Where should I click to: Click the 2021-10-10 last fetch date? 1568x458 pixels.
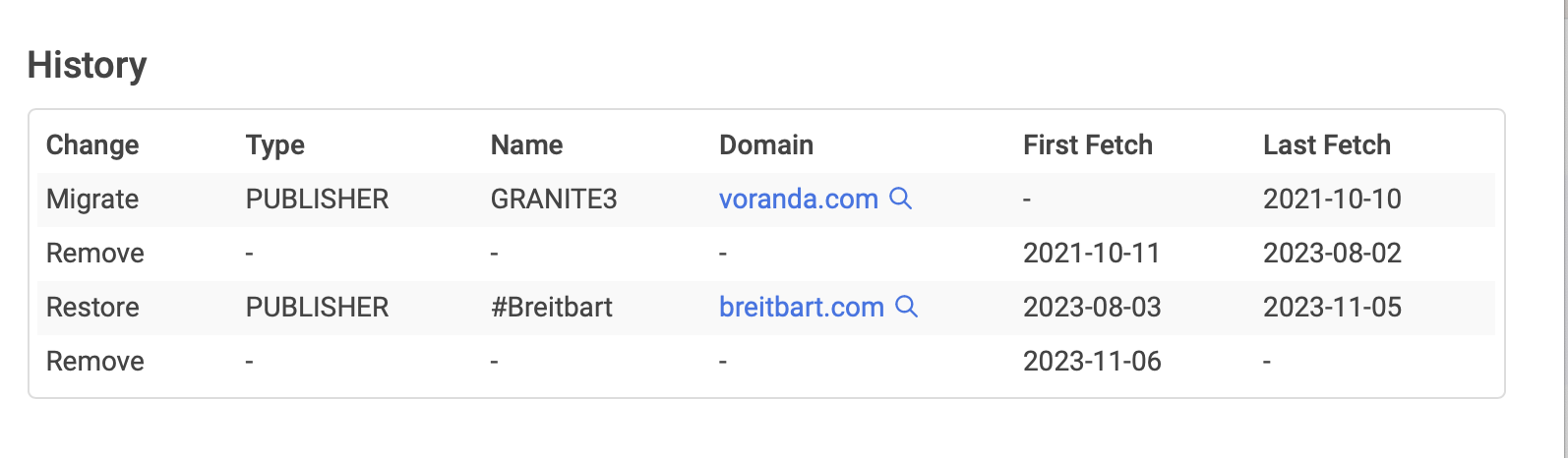click(1332, 200)
